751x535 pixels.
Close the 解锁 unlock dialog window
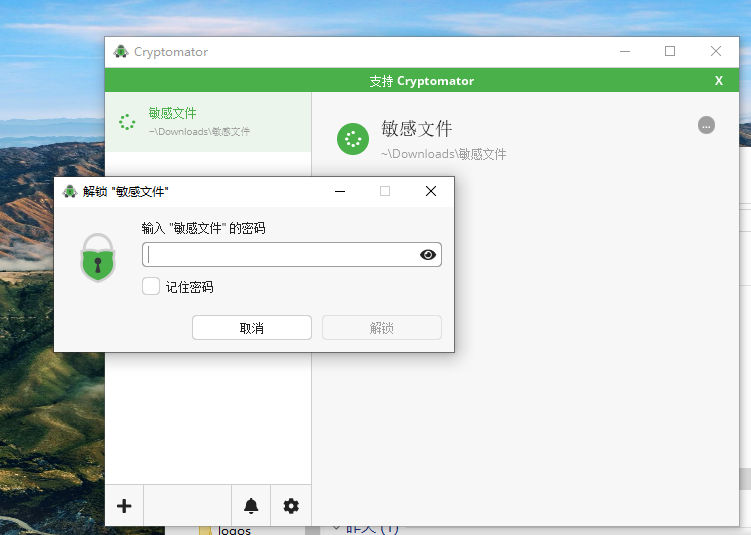pyautogui.click(x=431, y=192)
